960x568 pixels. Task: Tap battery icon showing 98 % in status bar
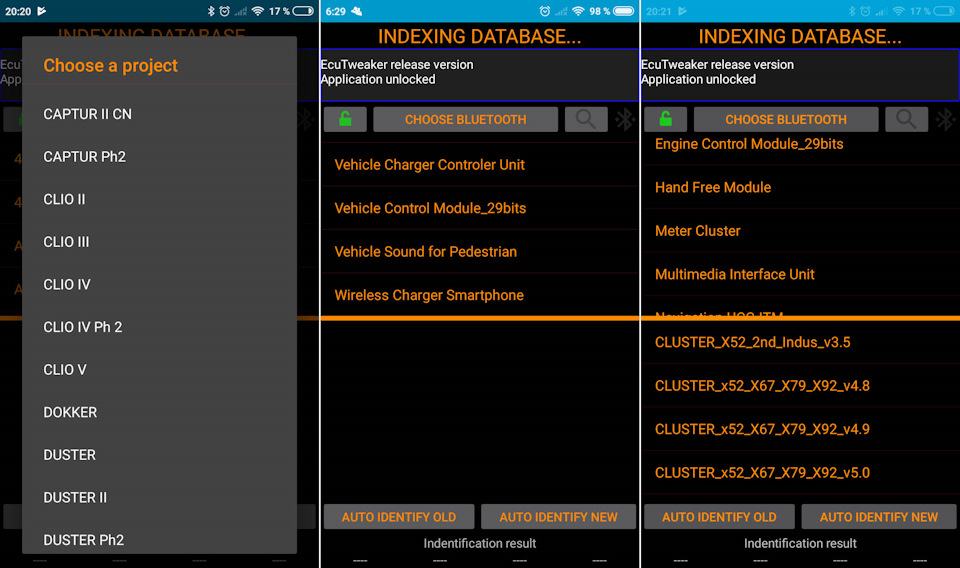pos(624,11)
